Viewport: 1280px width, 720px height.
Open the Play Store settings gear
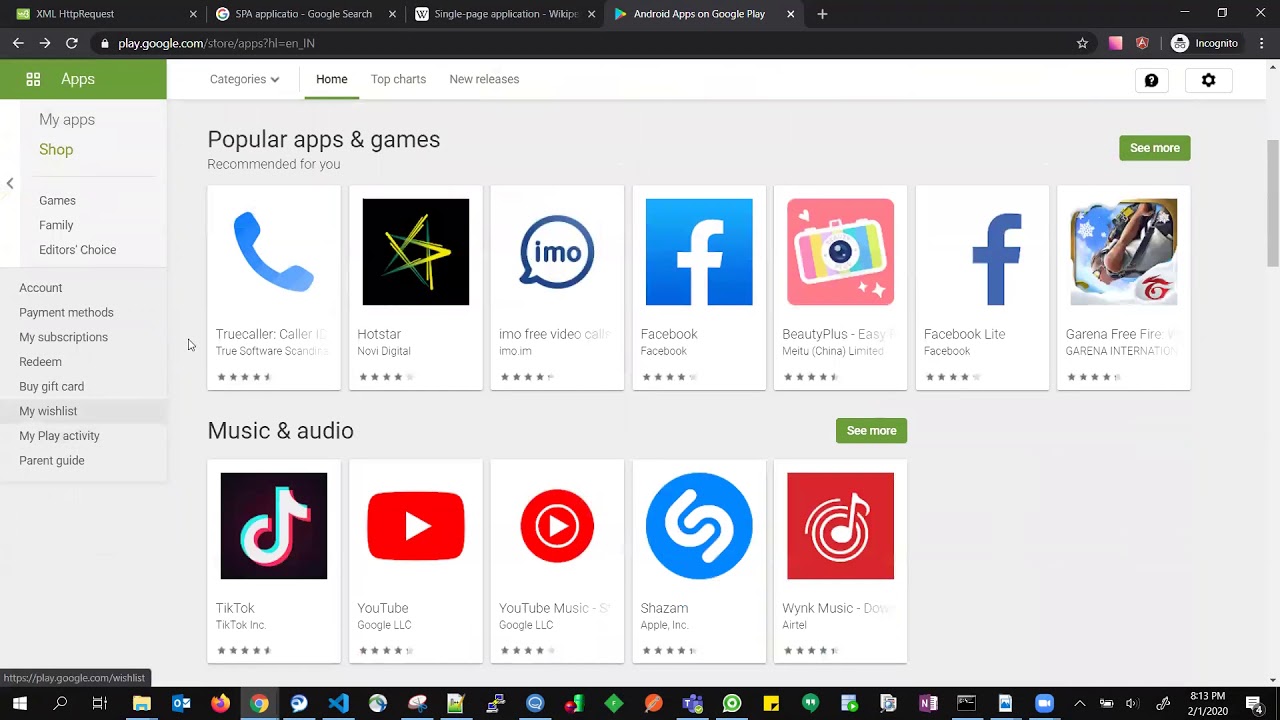(1209, 80)
